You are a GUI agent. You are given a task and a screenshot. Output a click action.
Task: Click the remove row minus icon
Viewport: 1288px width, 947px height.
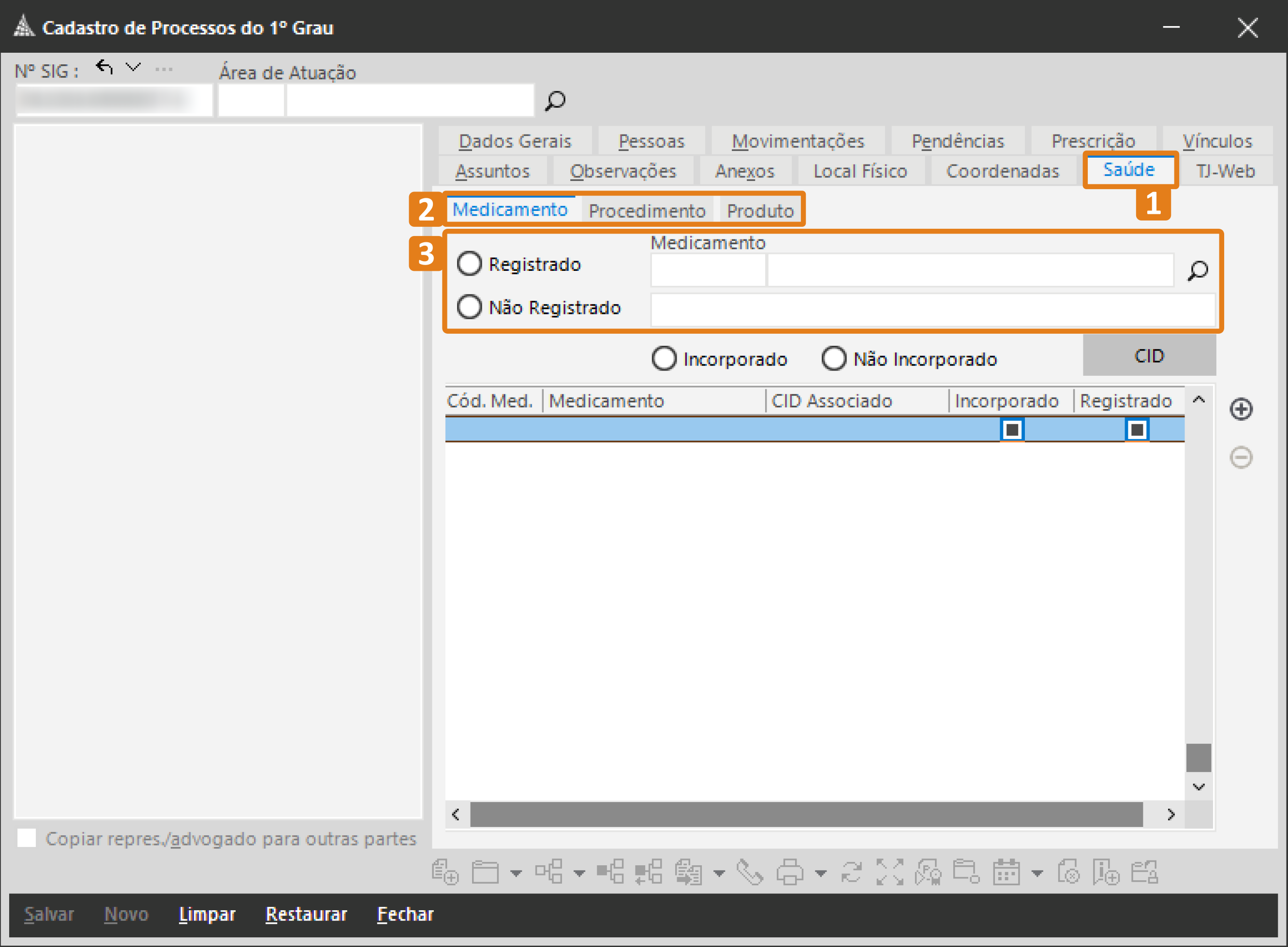(x=1241, y=457)
